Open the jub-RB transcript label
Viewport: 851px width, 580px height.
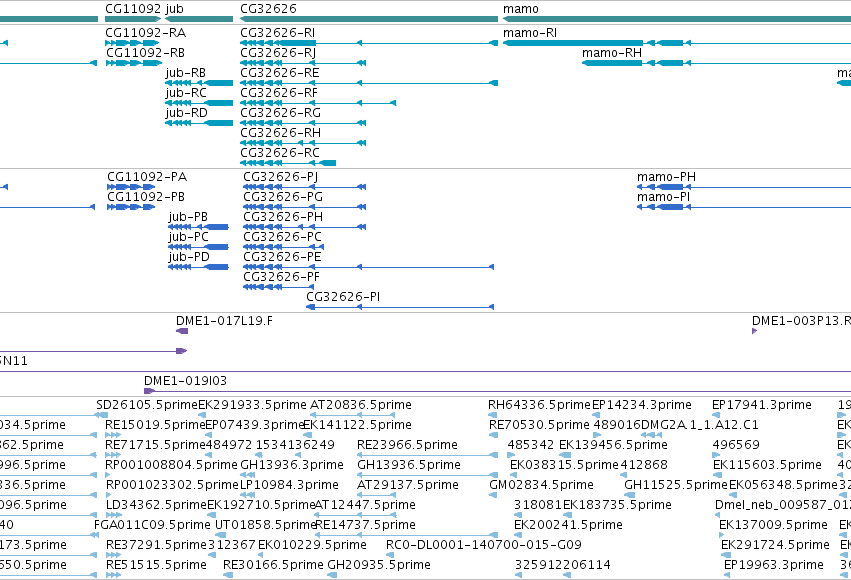coord(185,73)
